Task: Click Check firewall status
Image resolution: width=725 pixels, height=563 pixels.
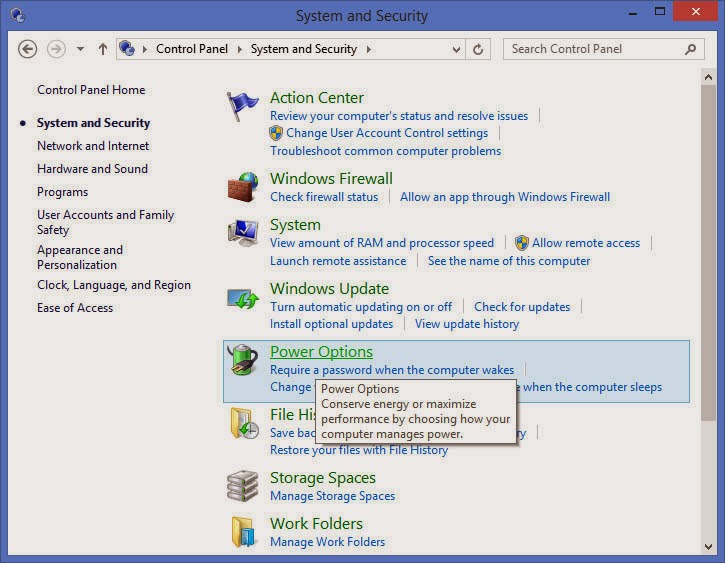Action: click(324, 197)
